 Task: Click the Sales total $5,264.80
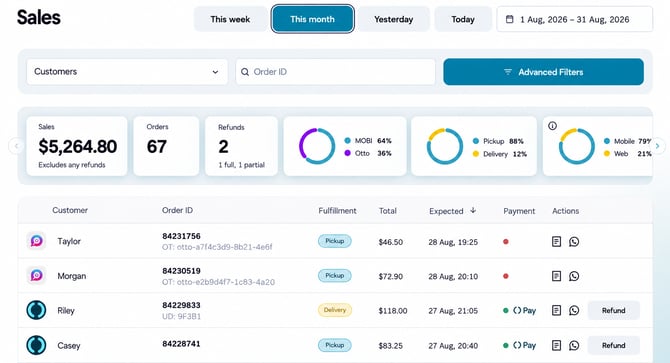tap(77, 146)
